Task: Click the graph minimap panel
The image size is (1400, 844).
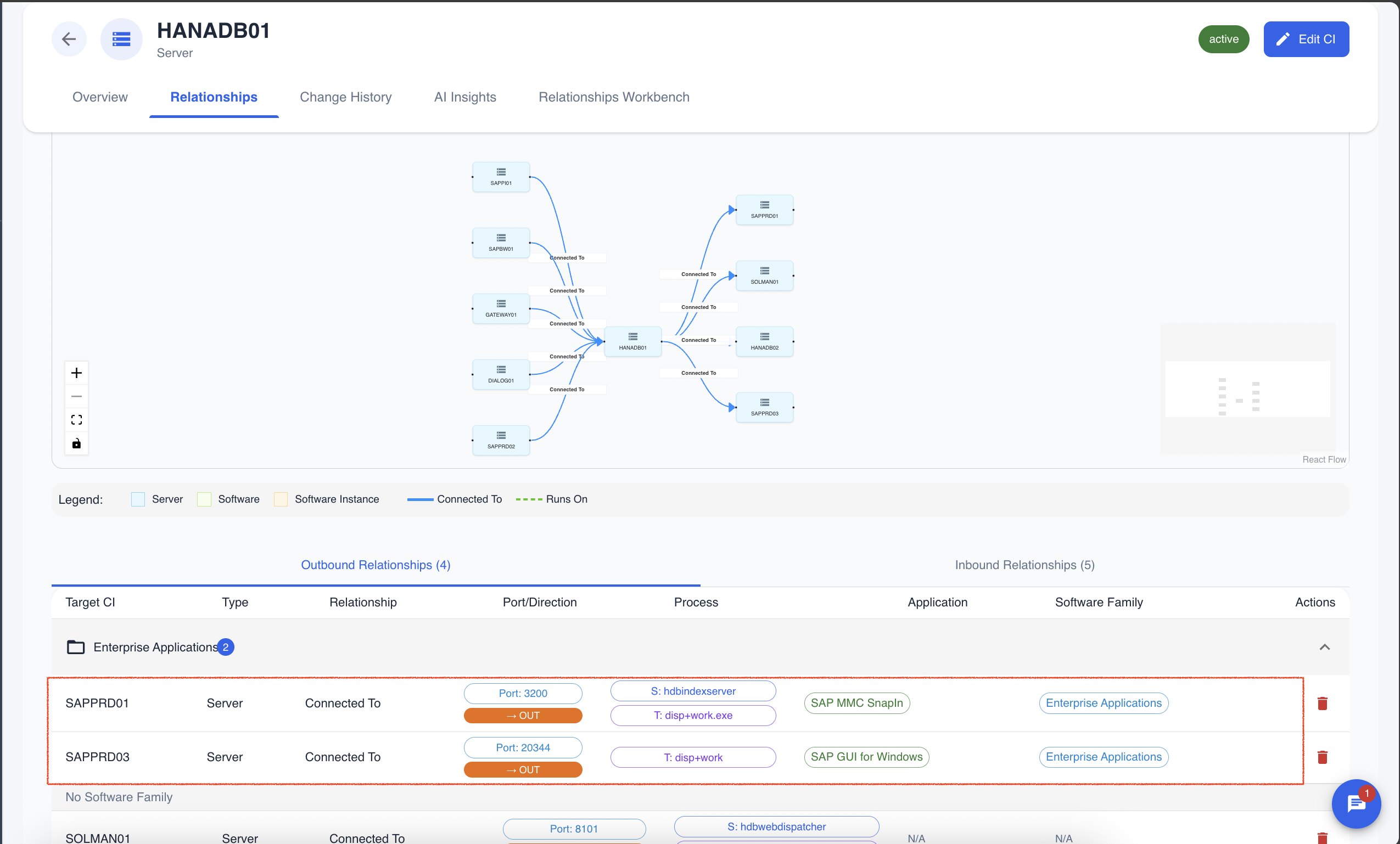Action: point(1247,389)
